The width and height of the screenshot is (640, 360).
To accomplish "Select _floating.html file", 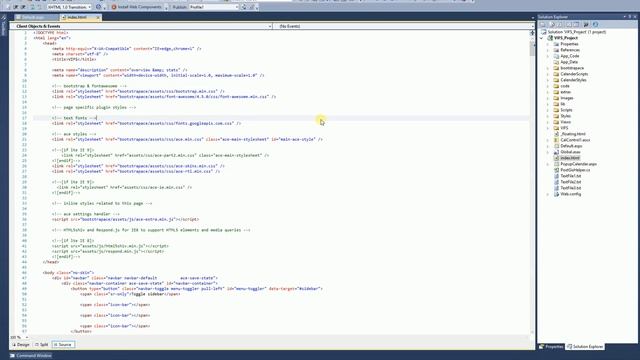I will point(573,134).
